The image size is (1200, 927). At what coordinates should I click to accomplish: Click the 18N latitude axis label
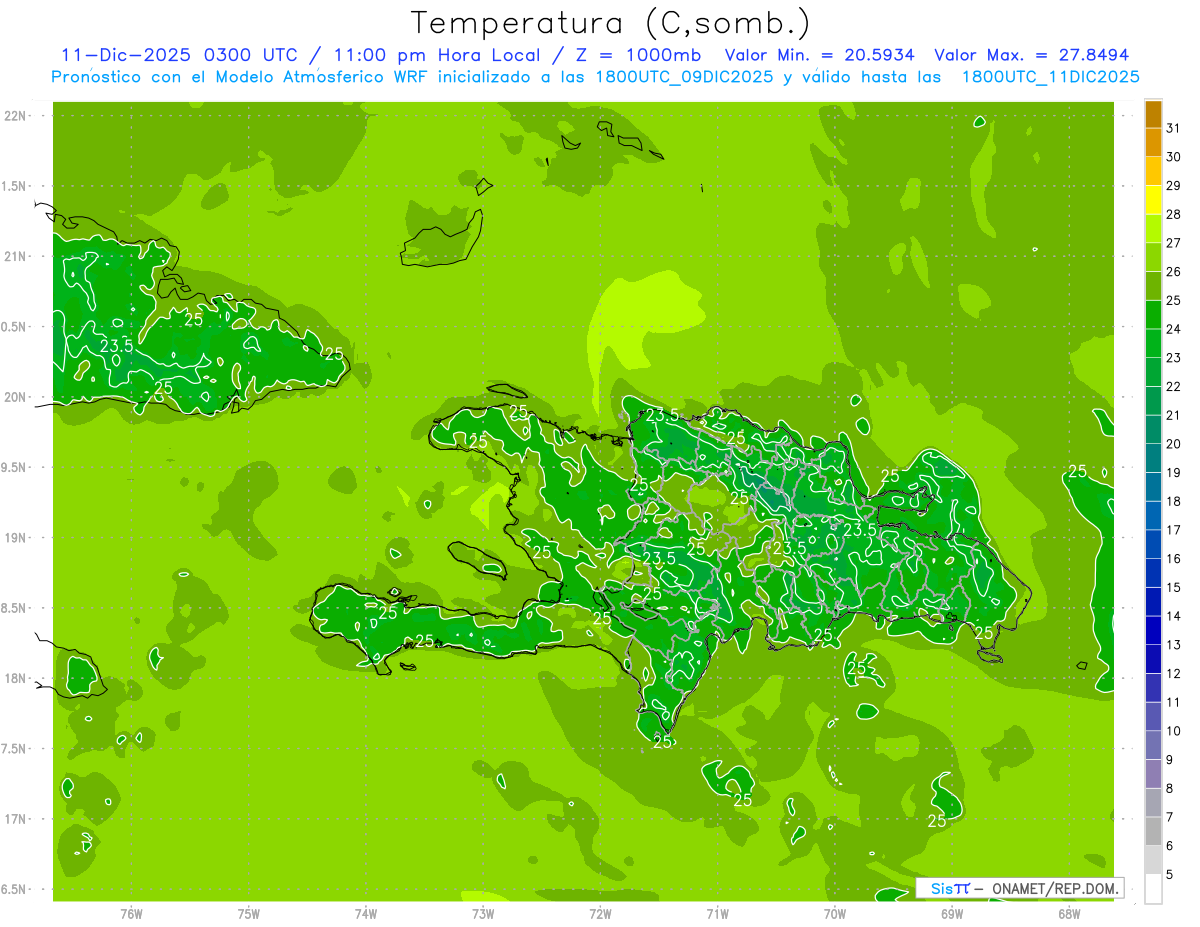[x=15, y=678]
